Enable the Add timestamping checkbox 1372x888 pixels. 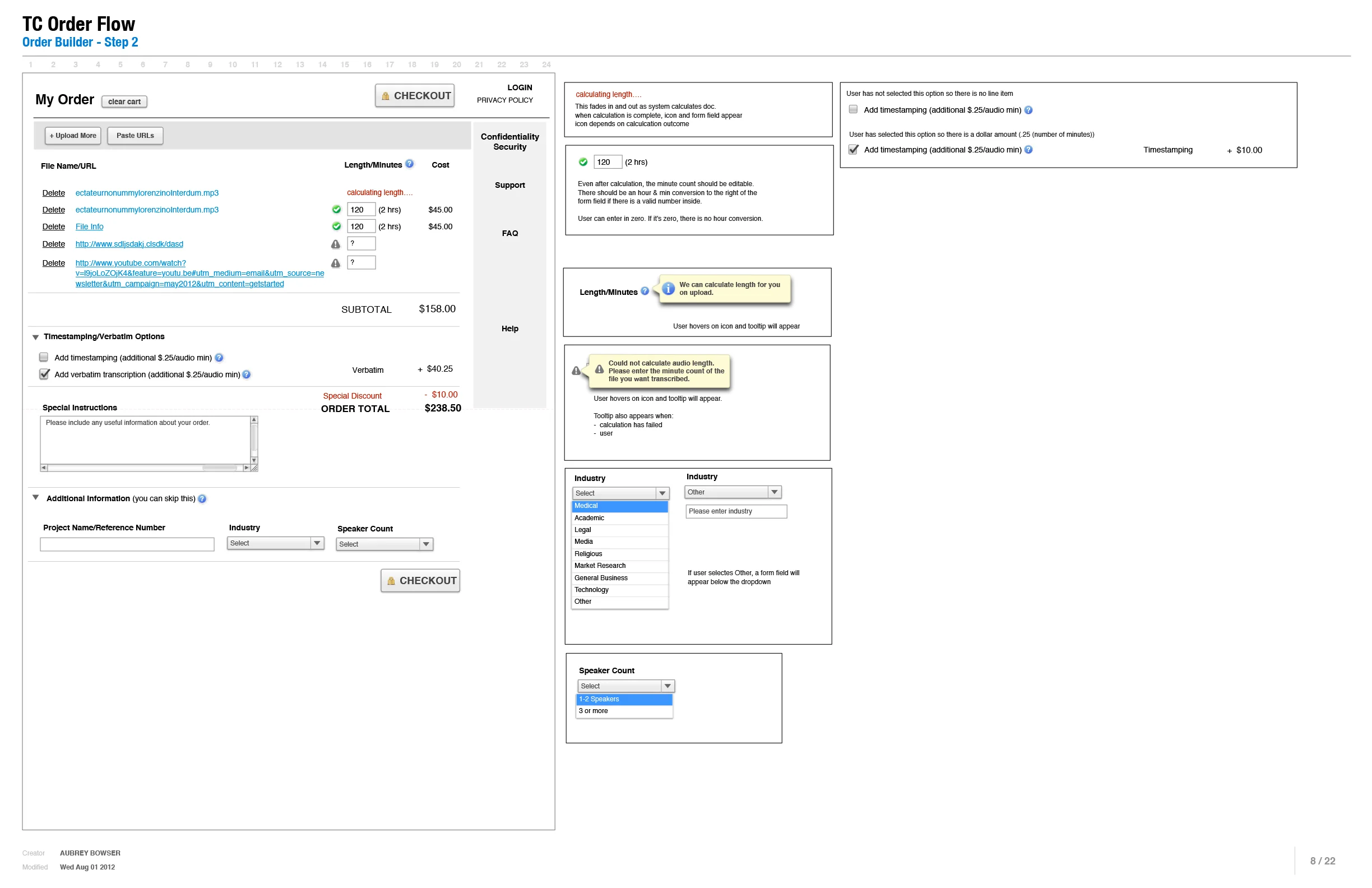(x=43, y=357)
